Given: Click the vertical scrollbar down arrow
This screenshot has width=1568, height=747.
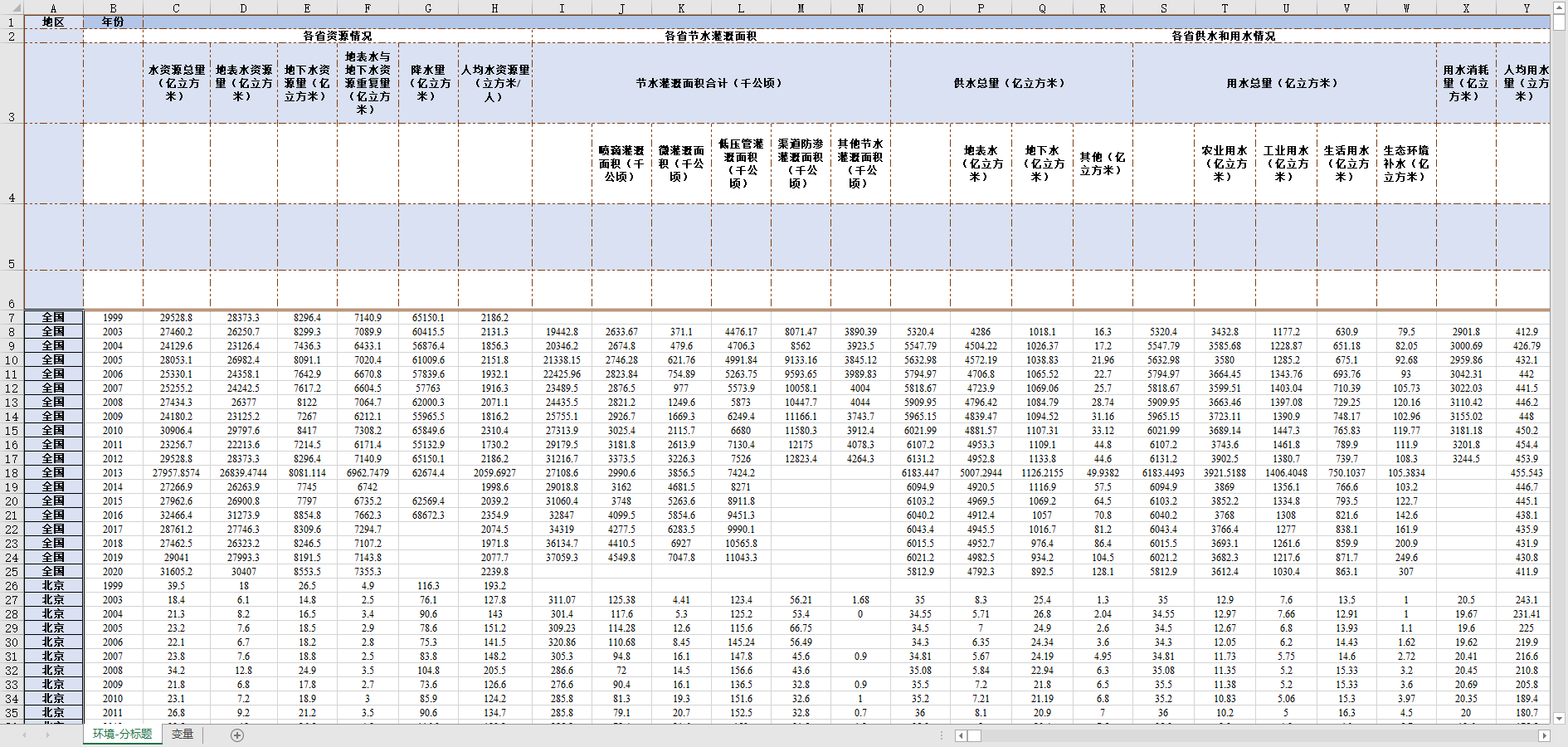Looking at the screenshot, I should coord(1559,718).
